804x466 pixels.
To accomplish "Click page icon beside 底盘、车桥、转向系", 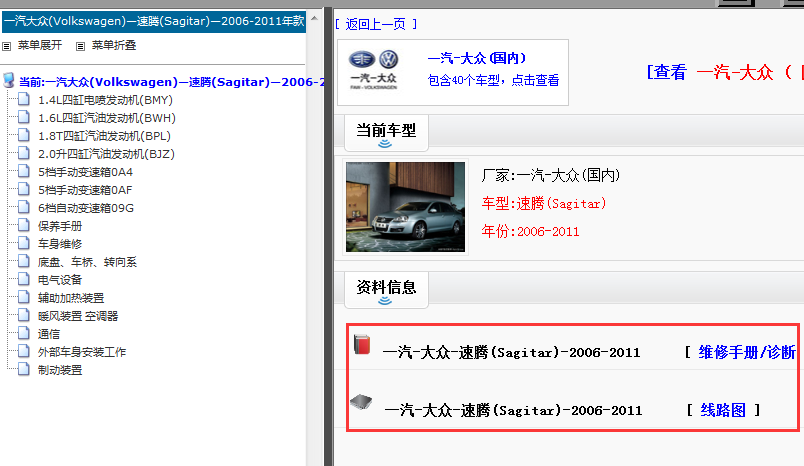I will pyautogui.click(x=24, y=260).
